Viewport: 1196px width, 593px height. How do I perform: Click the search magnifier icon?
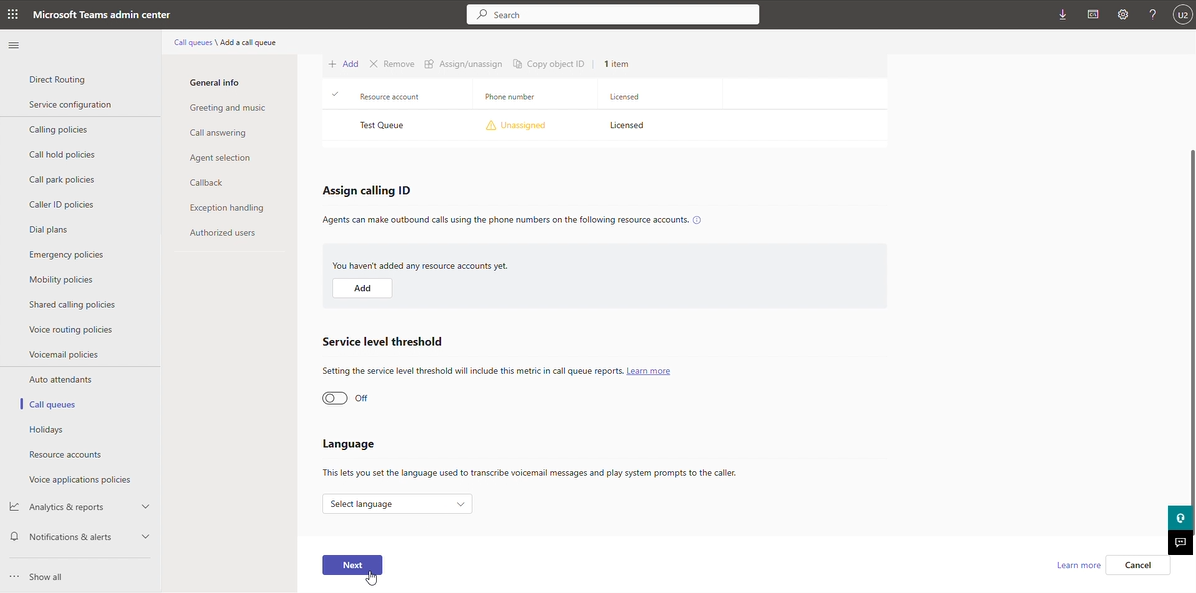[481, 15]
